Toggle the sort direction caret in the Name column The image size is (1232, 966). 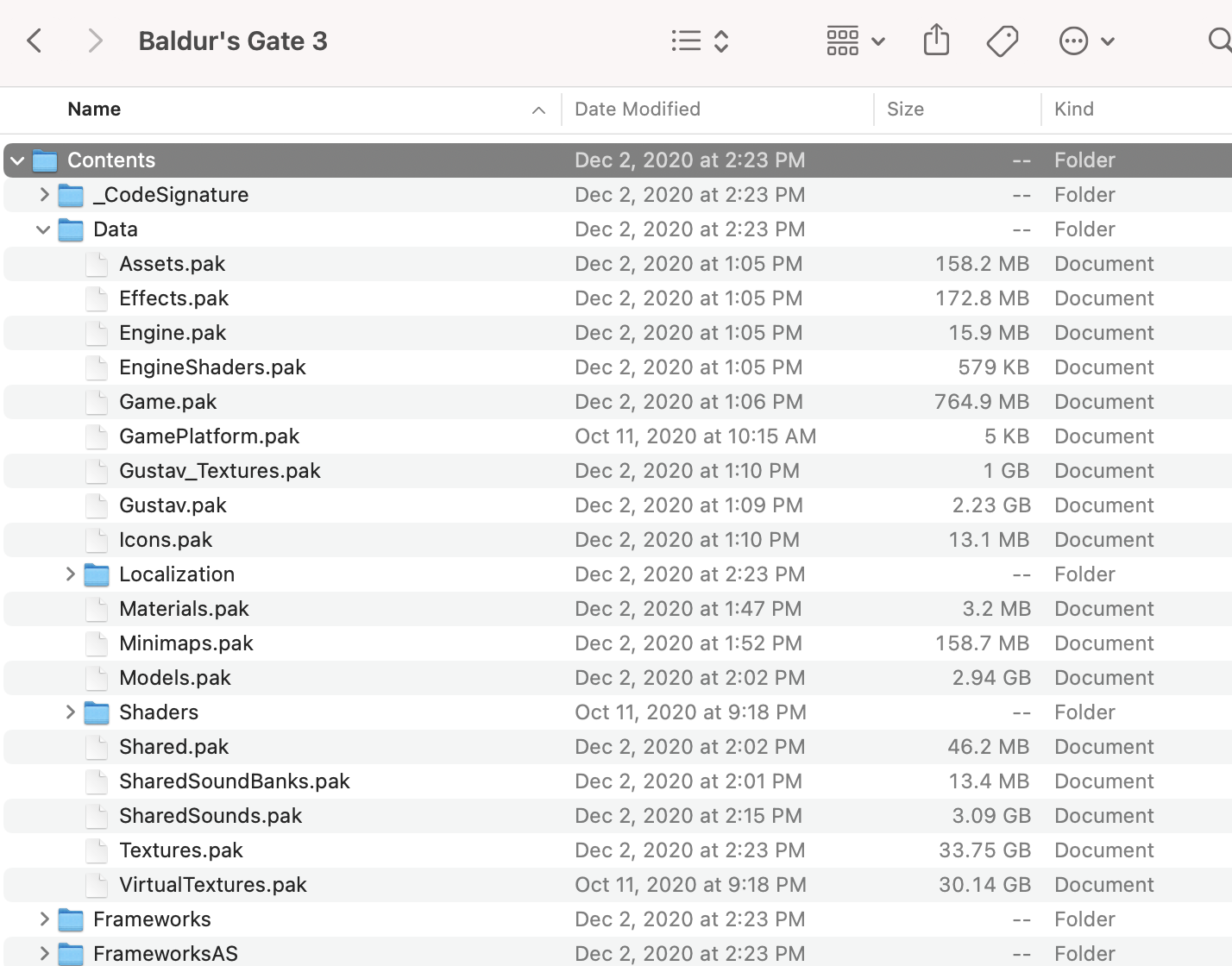point(538,110)
